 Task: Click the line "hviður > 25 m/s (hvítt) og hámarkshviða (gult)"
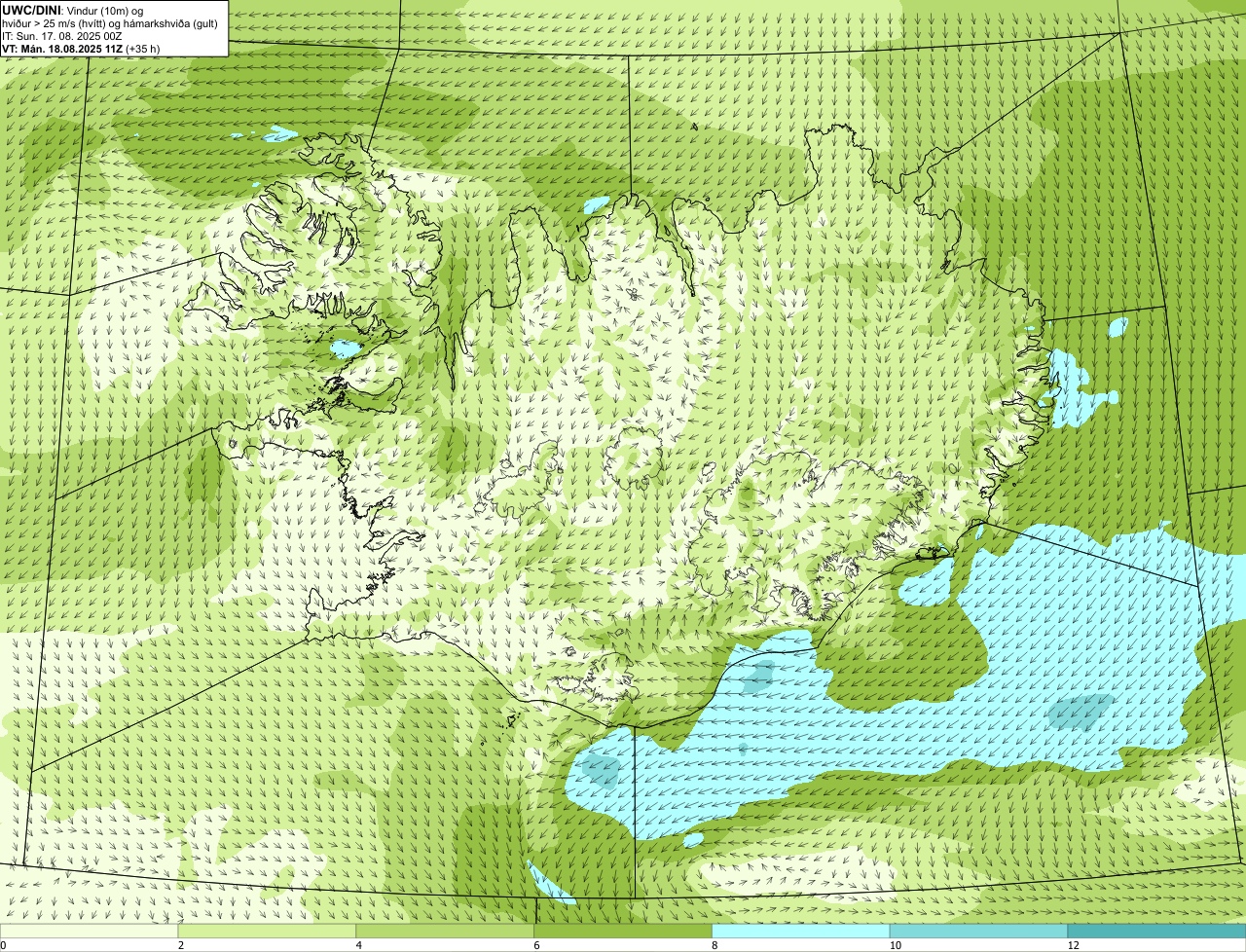pyautogui.click(x=110, y=22)
